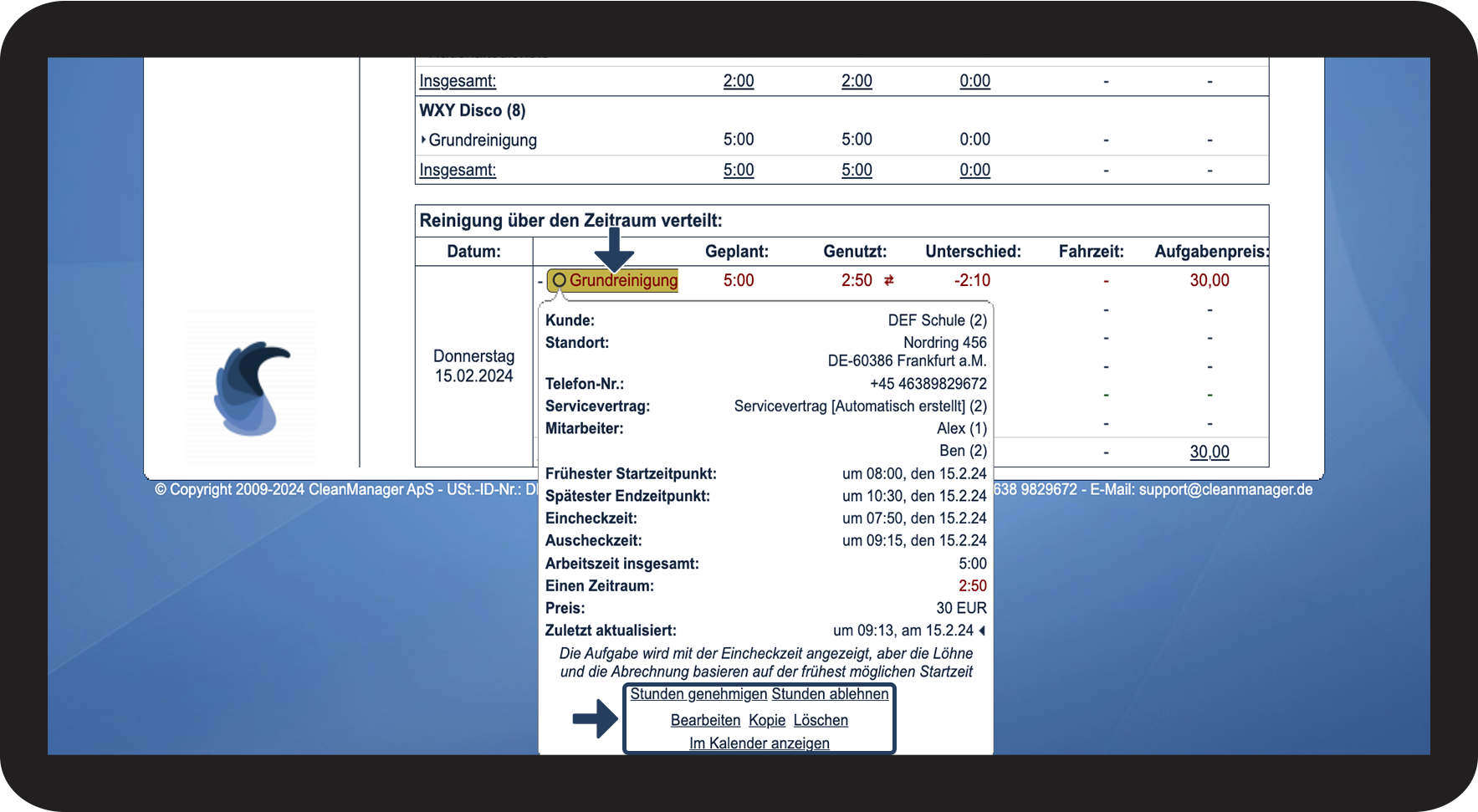Click the CleanManager bird logo
This screenshot has height=812, width=1478.
click(x=251, y=388)
